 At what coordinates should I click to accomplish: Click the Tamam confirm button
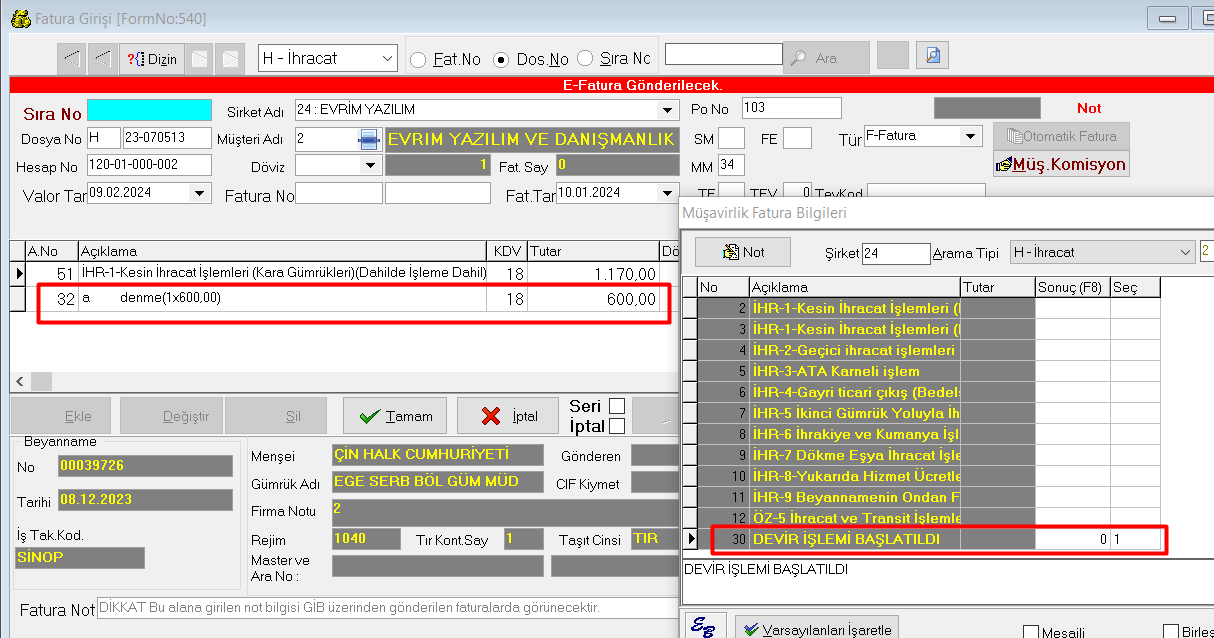pyautogui.click(x=395, y=416)
